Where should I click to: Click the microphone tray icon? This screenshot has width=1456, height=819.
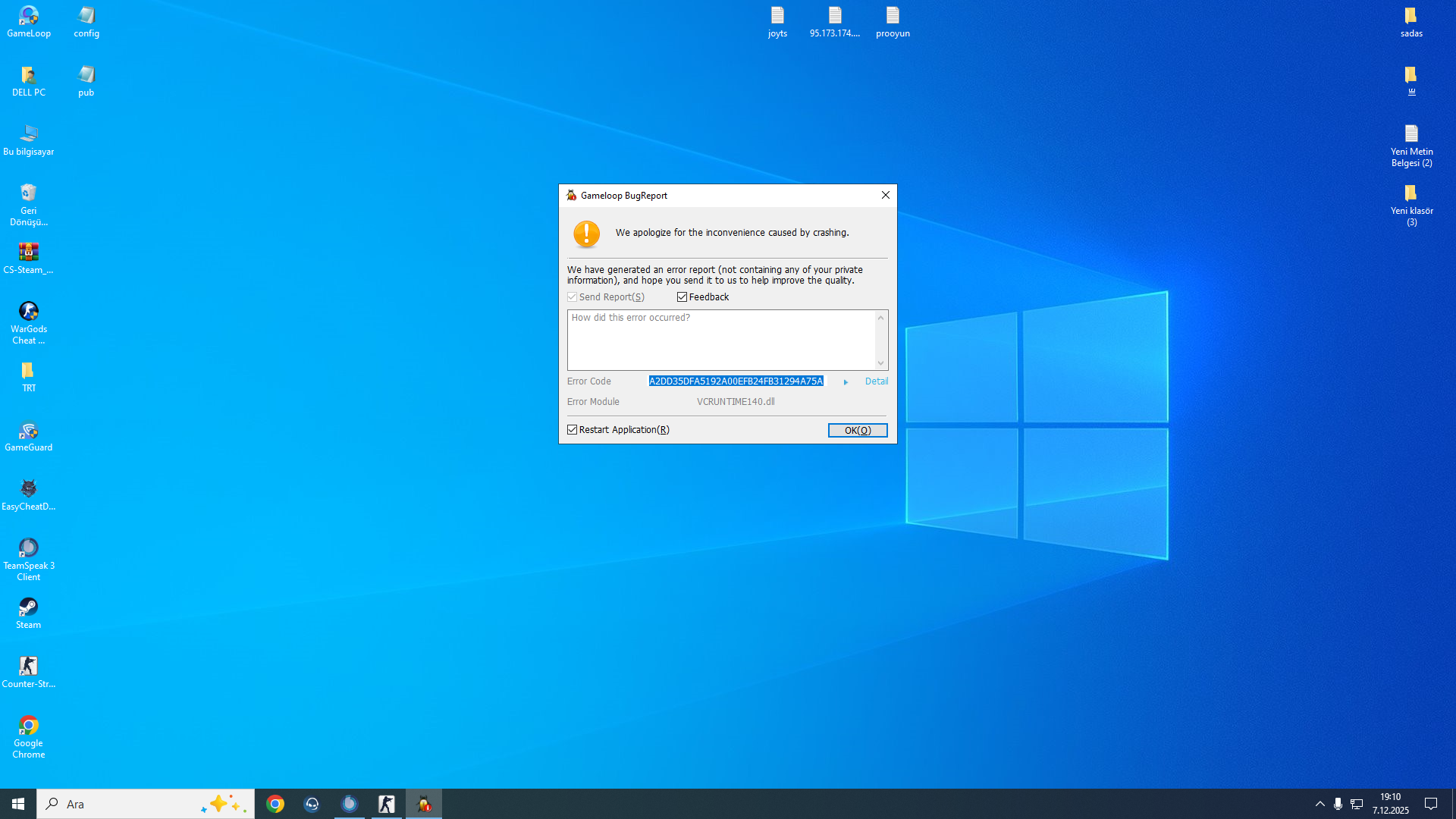[x=1338, y=804]
